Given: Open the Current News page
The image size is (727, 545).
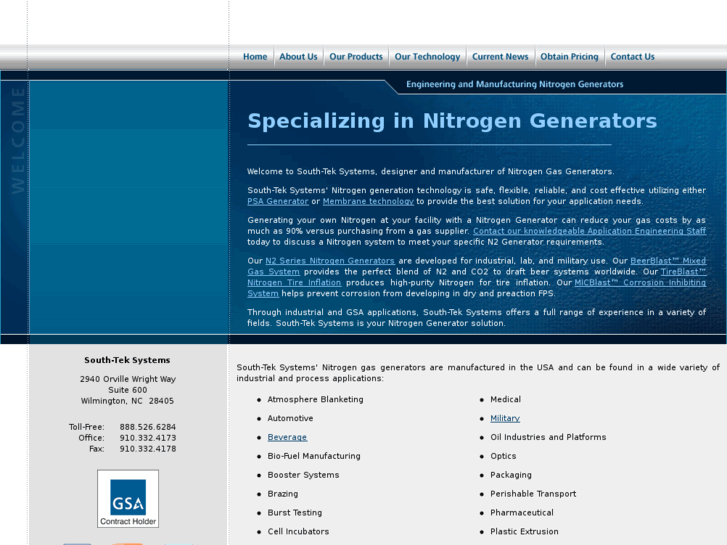Looking at the screenshot, I should 500,57.
